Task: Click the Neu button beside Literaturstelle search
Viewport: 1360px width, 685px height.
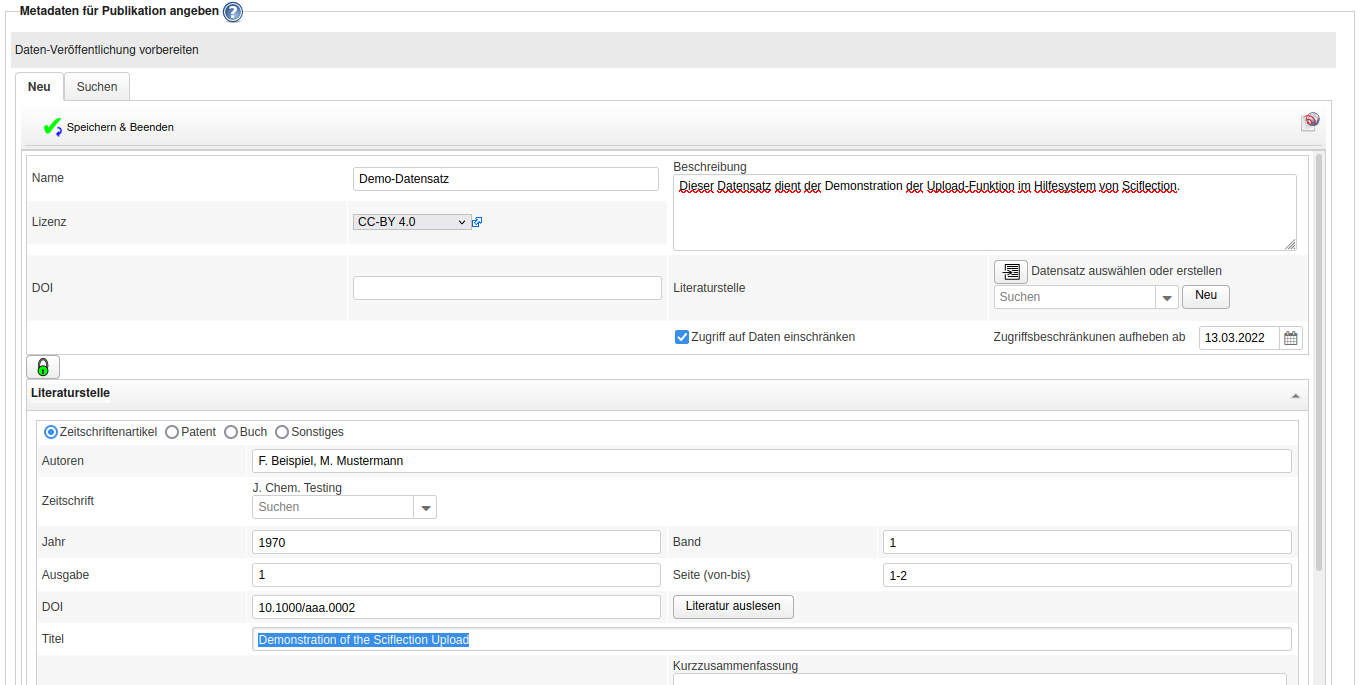Action: coord(1205,297)
